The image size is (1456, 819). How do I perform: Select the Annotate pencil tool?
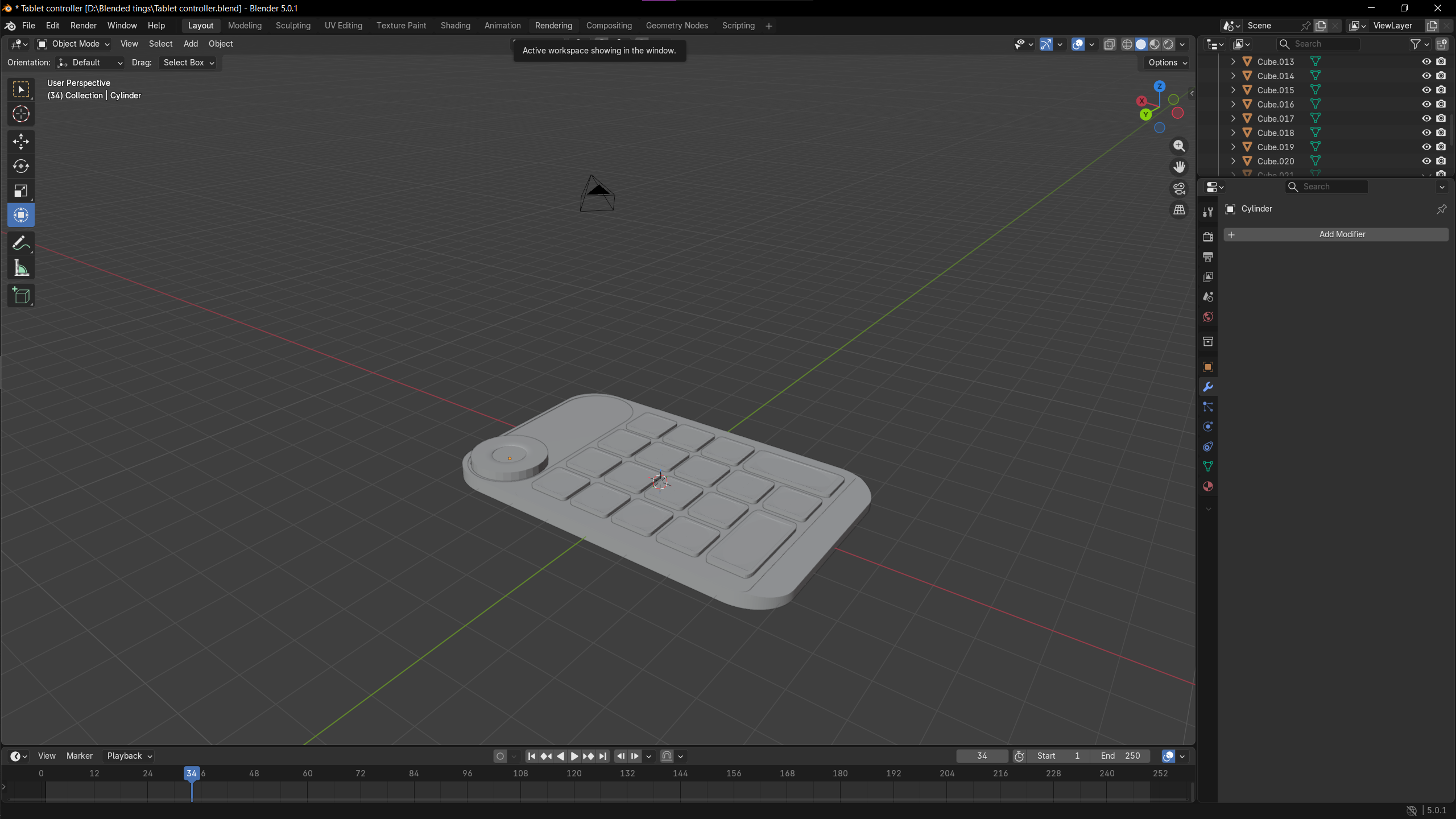[x=21, y=243]
